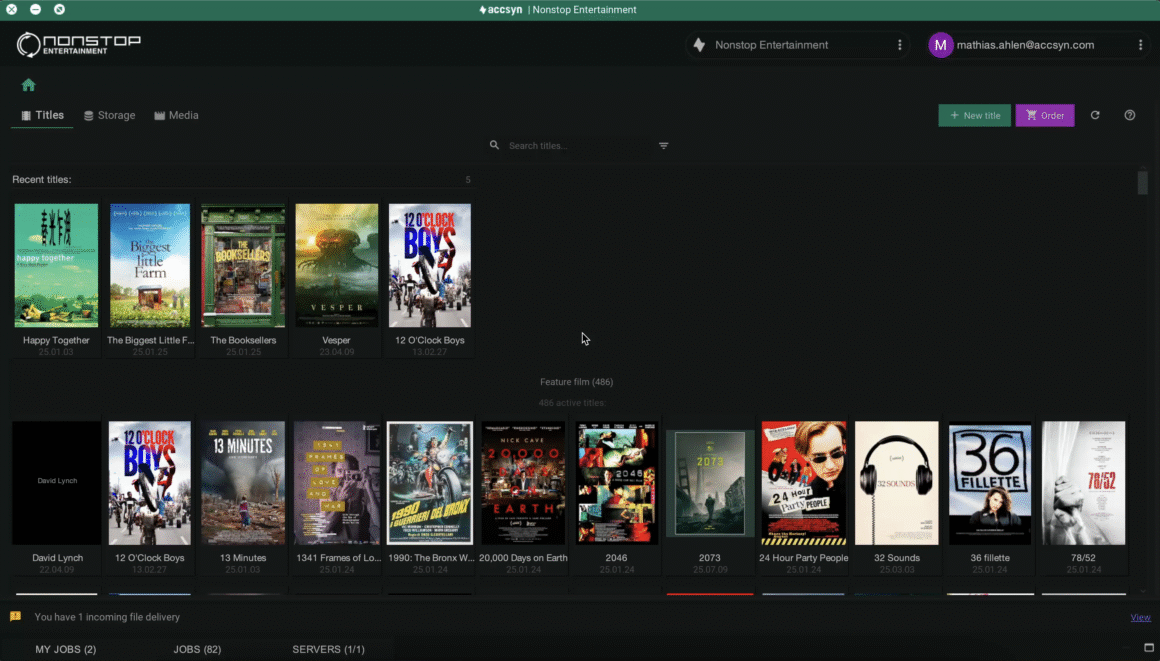Image resolution: width=1160 pixels, height=661 pixels.
Task: Click the lightning workspace icon
Action: click(x=699, y=45)
